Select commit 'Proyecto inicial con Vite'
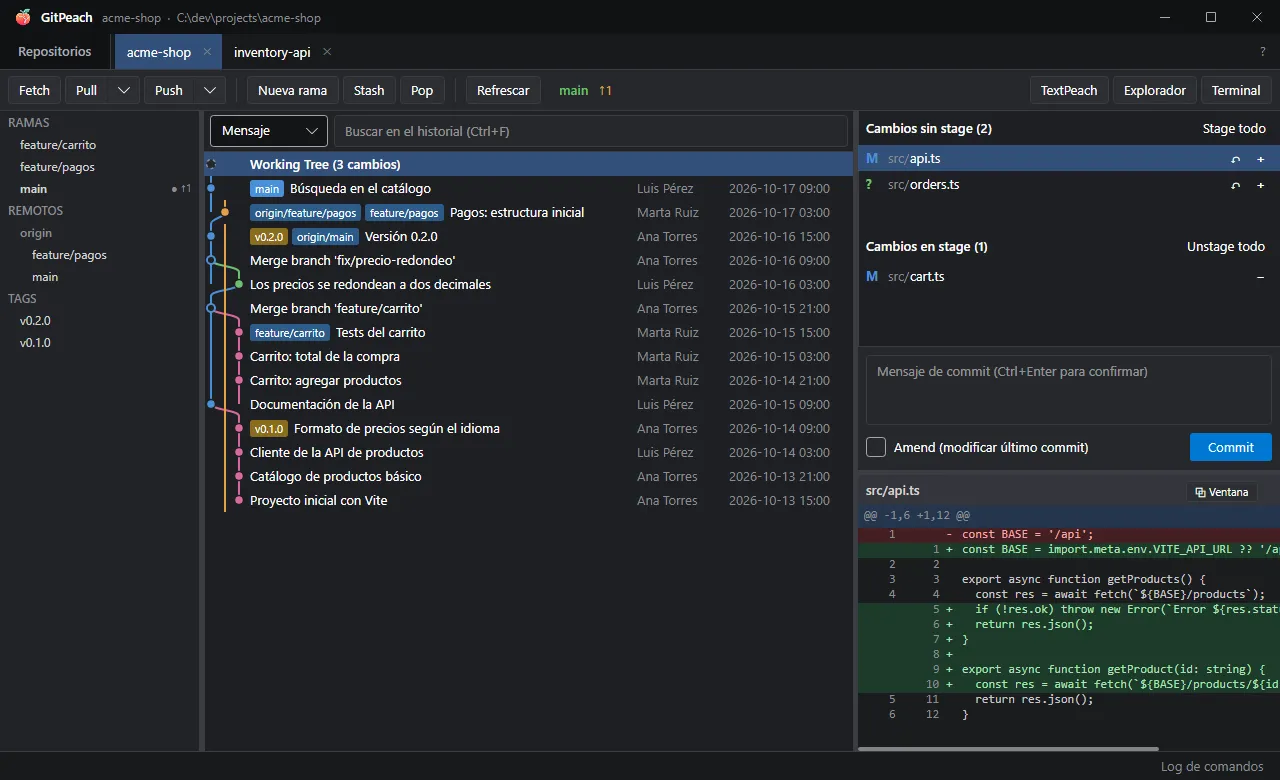1280x780 pixels. 529,500
